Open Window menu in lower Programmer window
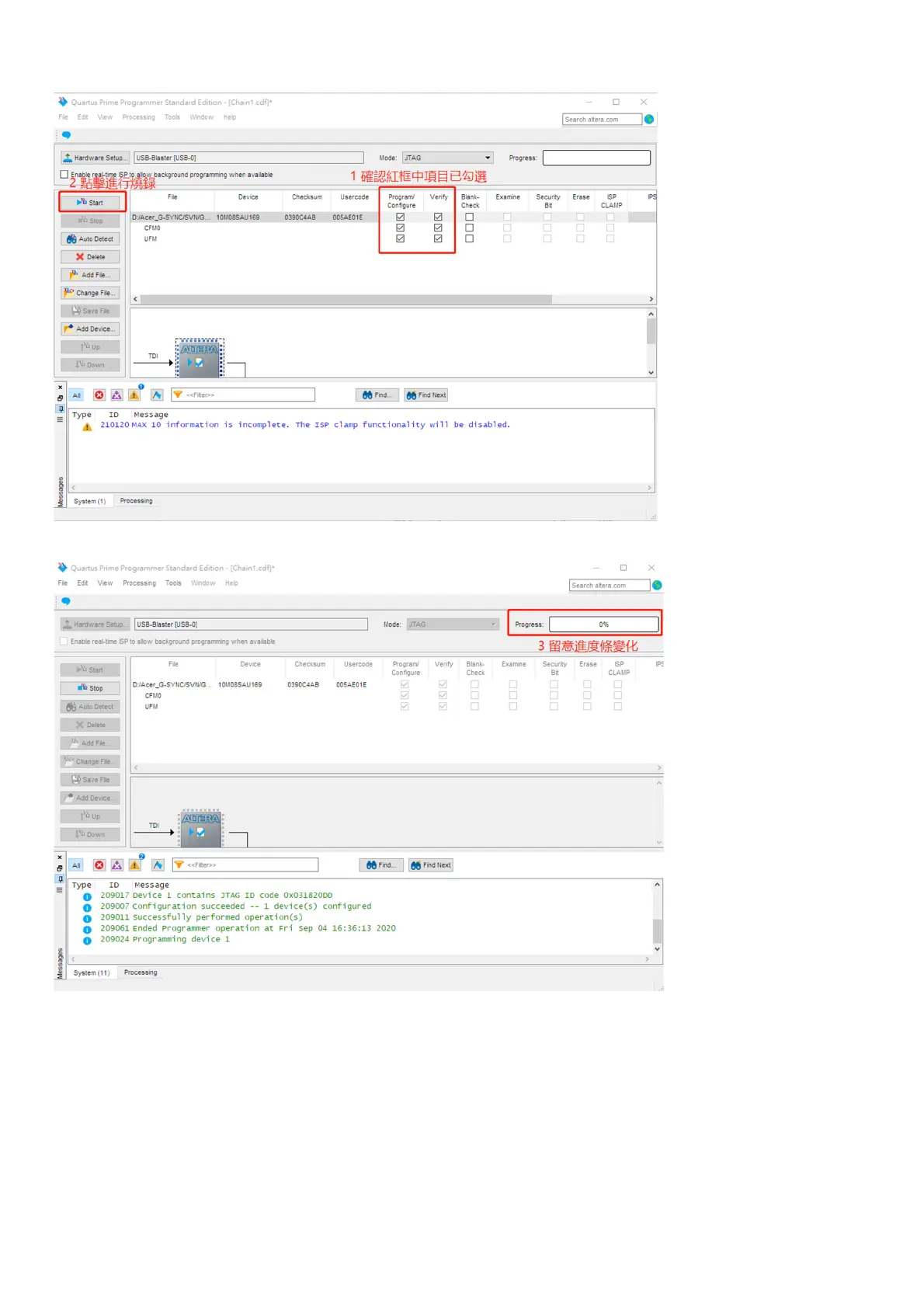 (203, 583)
